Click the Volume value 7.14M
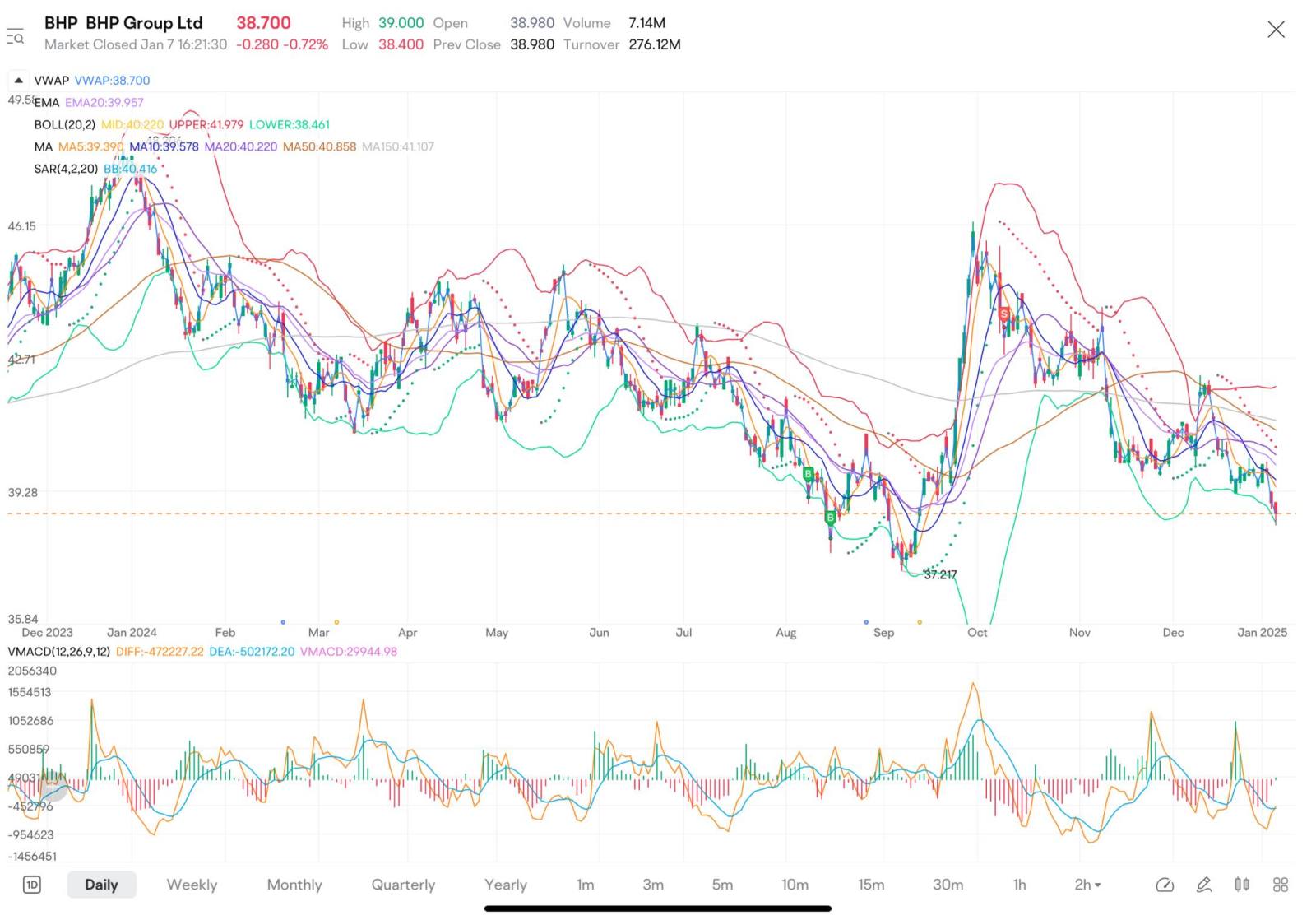The height and width of the screenshot is (920, 1316). point(646,23)
